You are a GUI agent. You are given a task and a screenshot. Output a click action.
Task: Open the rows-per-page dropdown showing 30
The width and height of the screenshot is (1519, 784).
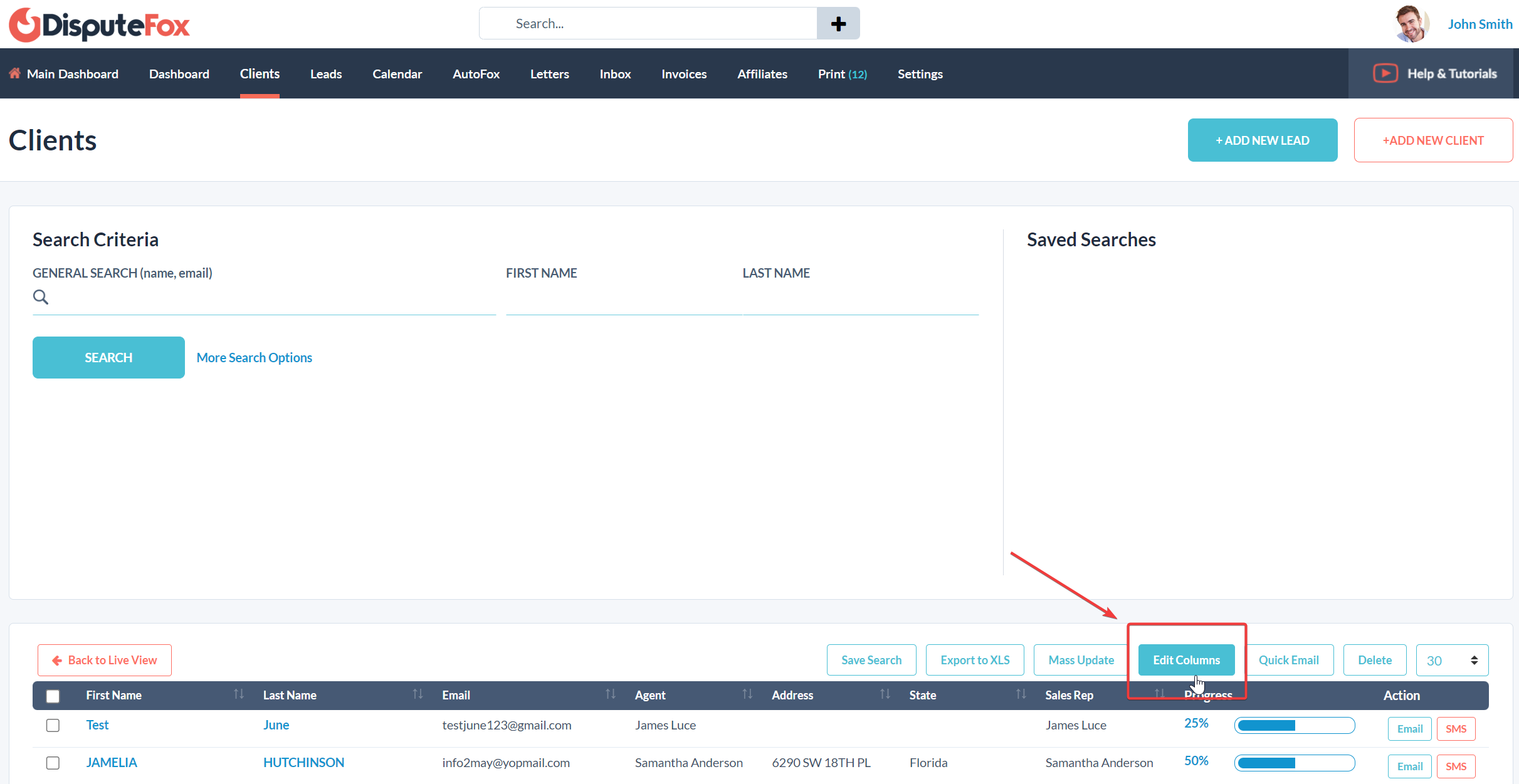(x=1452, y=661)
